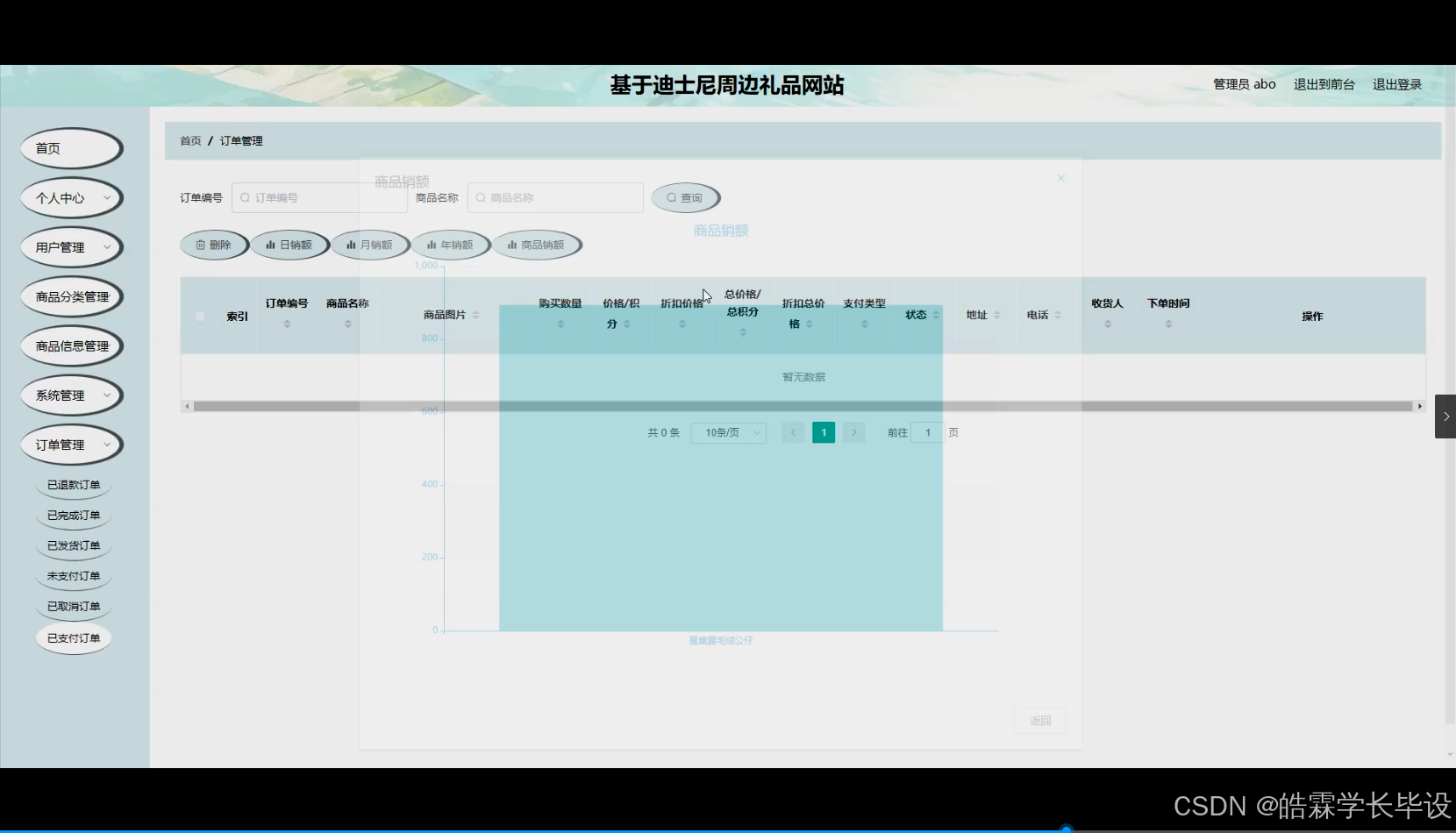The width and height of the screenshot is (1456, 833).
Task: Close the 商品销额 dialog with X
Action: (1060, 178)
